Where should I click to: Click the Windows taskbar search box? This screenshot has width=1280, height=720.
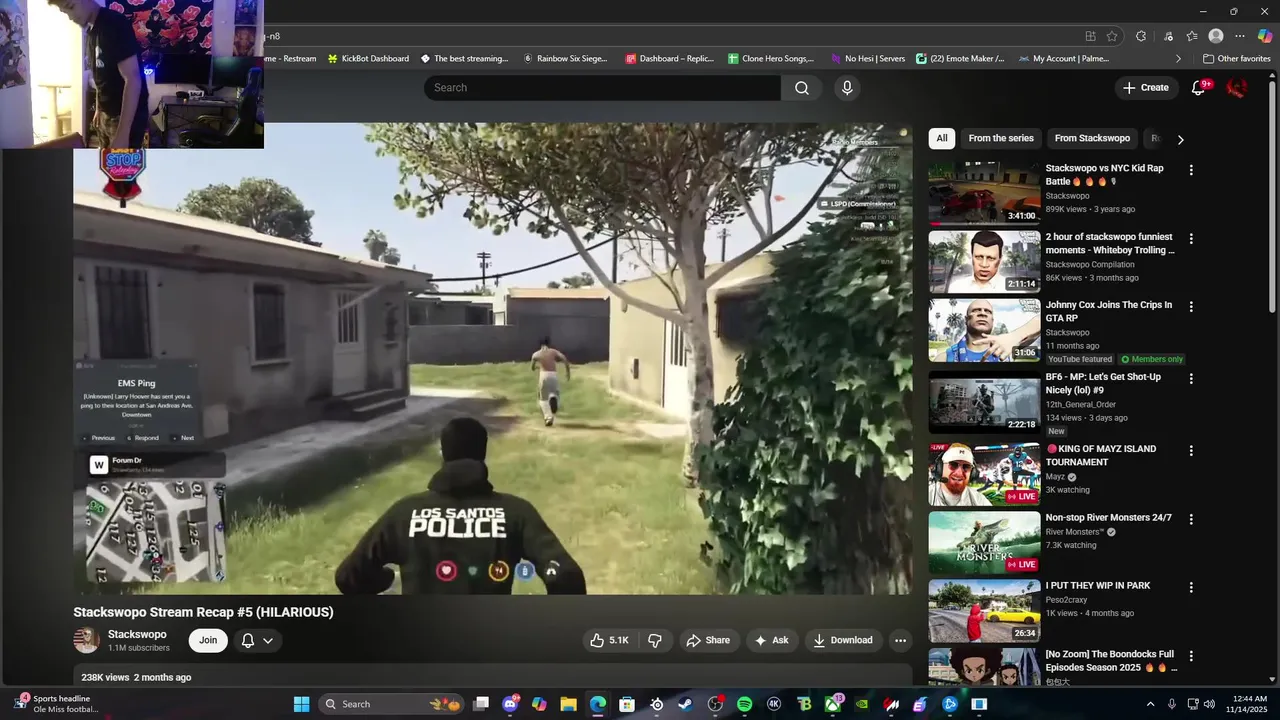tap(392, 704)
